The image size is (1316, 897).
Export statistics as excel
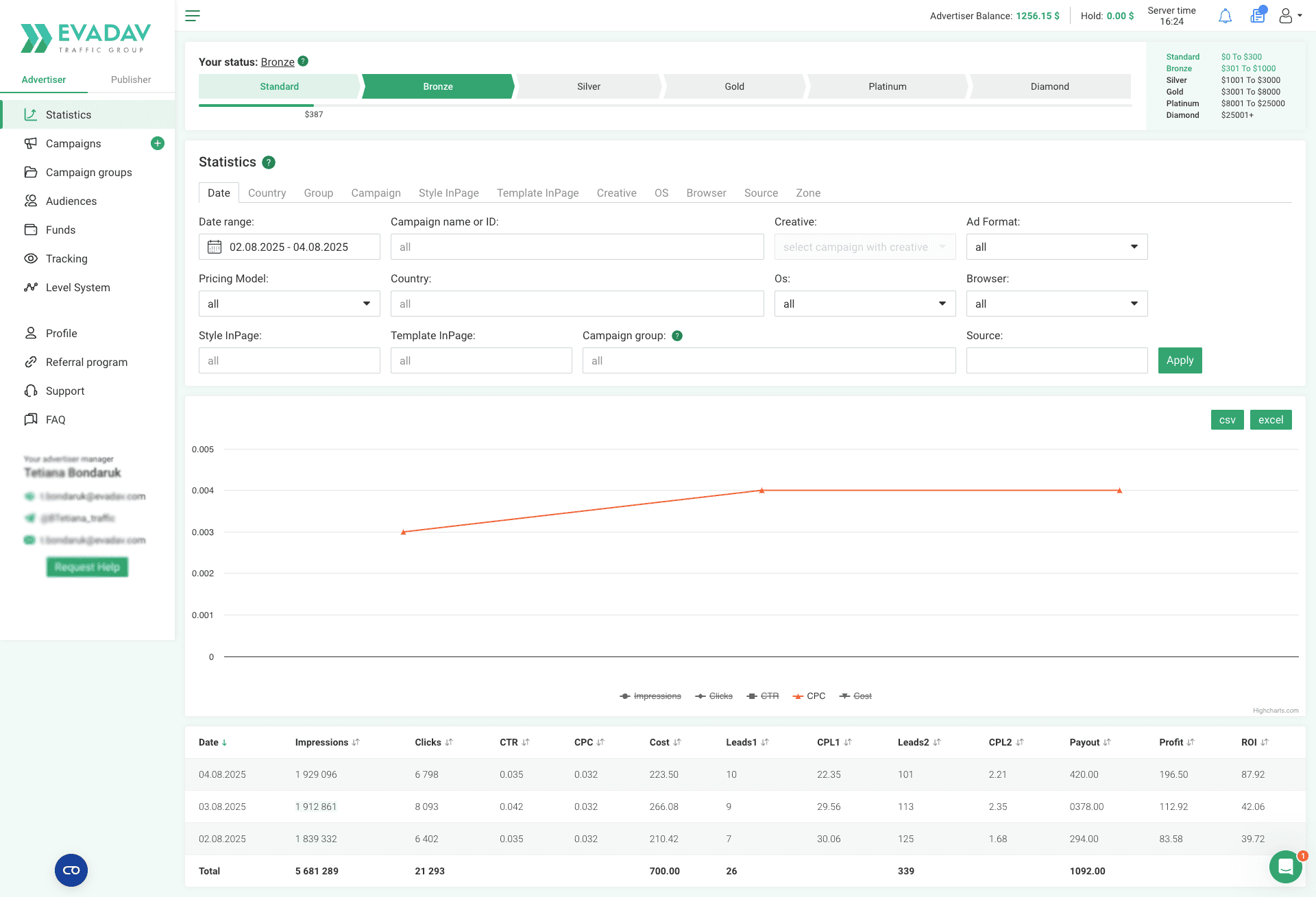click(1271, 420)
